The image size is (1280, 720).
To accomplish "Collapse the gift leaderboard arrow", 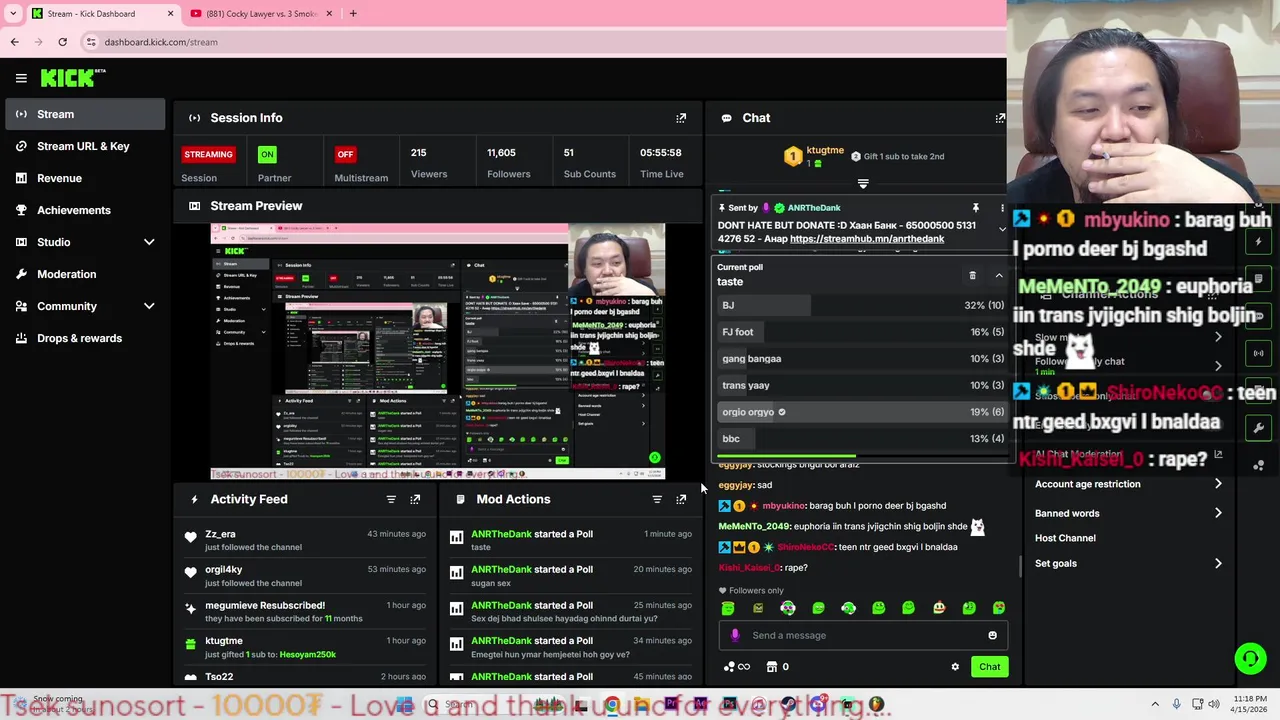I will click(863, 184).
